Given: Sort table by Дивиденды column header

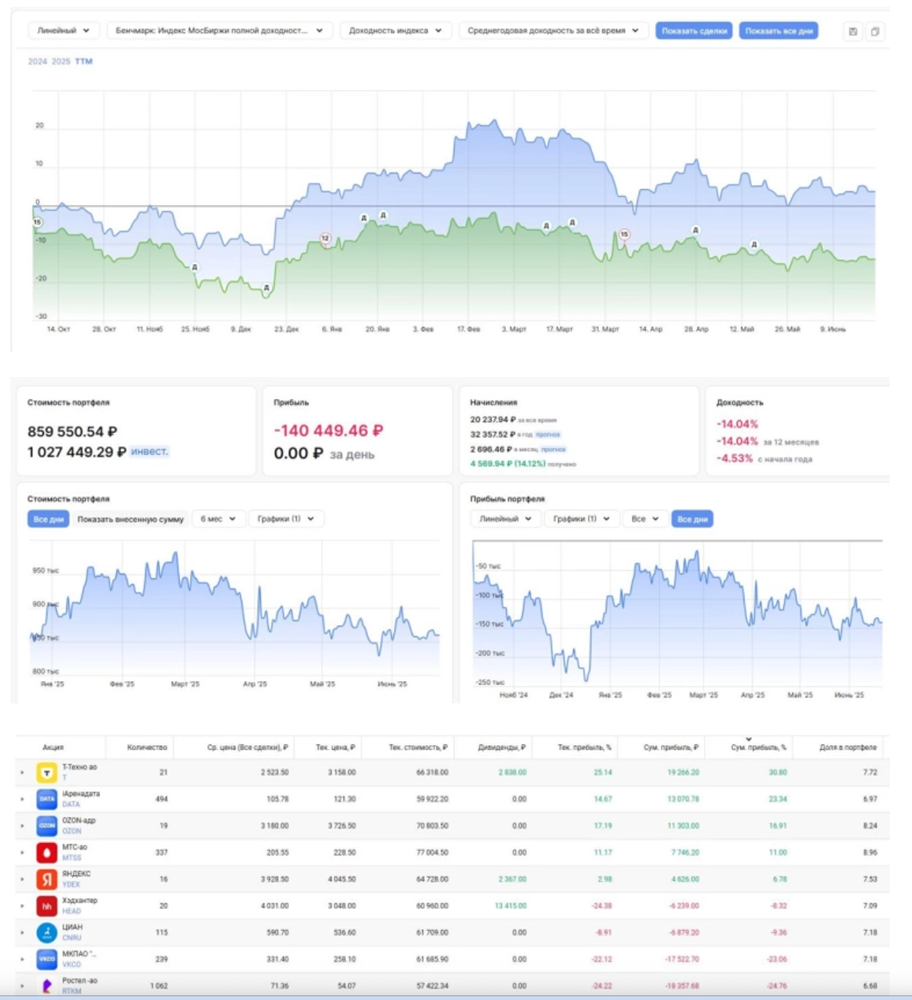Looking at the screenshot, I should coord(501,747).
